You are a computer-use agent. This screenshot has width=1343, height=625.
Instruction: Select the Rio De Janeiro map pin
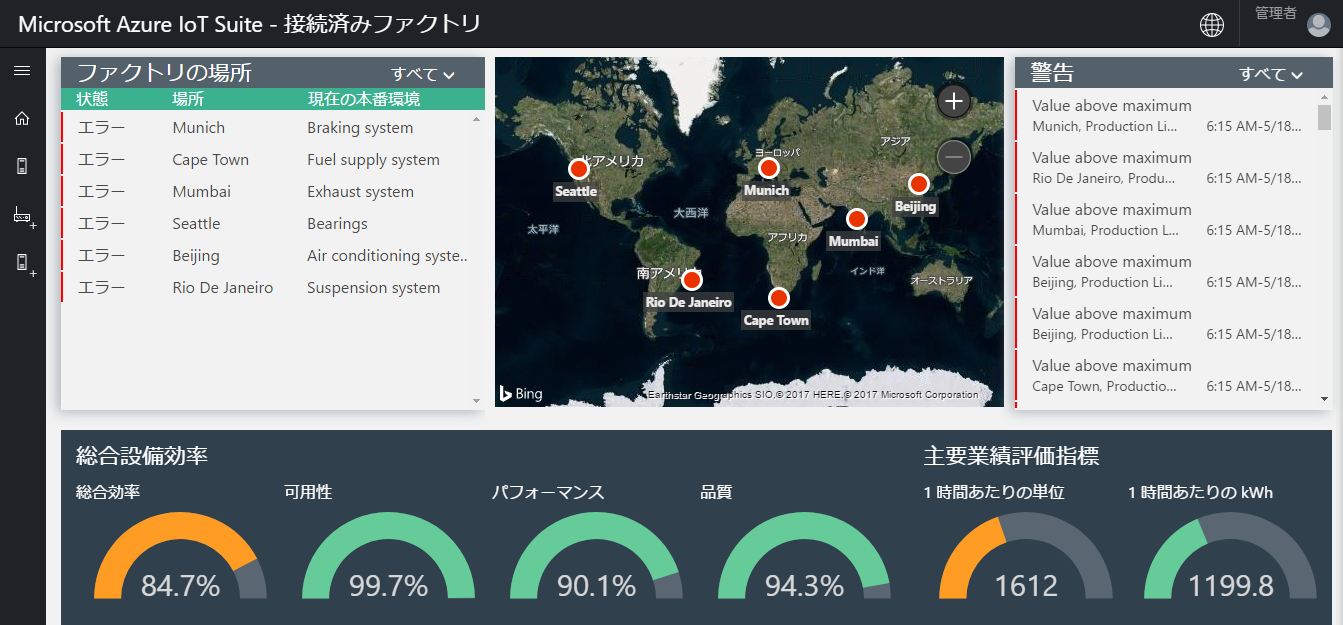691,280
